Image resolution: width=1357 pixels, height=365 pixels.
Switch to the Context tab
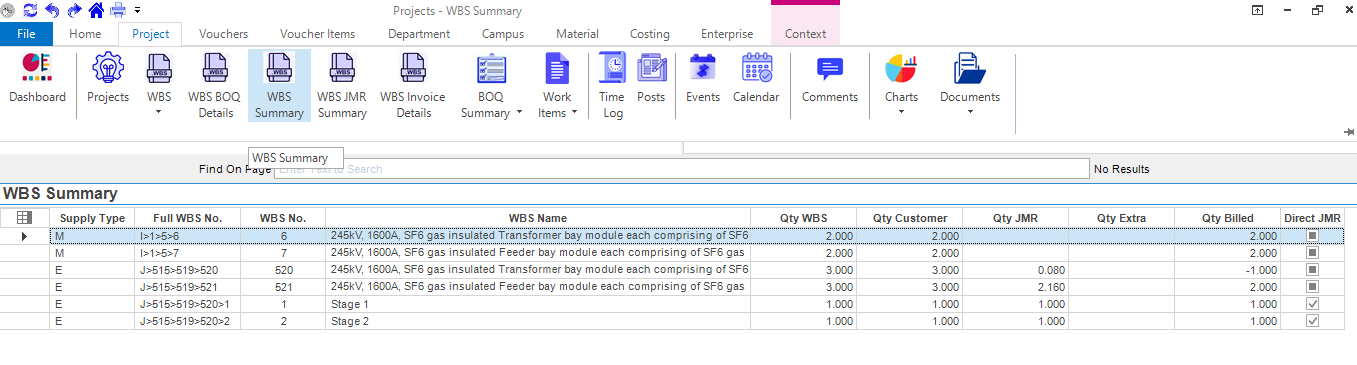click(x=805, y=33)
